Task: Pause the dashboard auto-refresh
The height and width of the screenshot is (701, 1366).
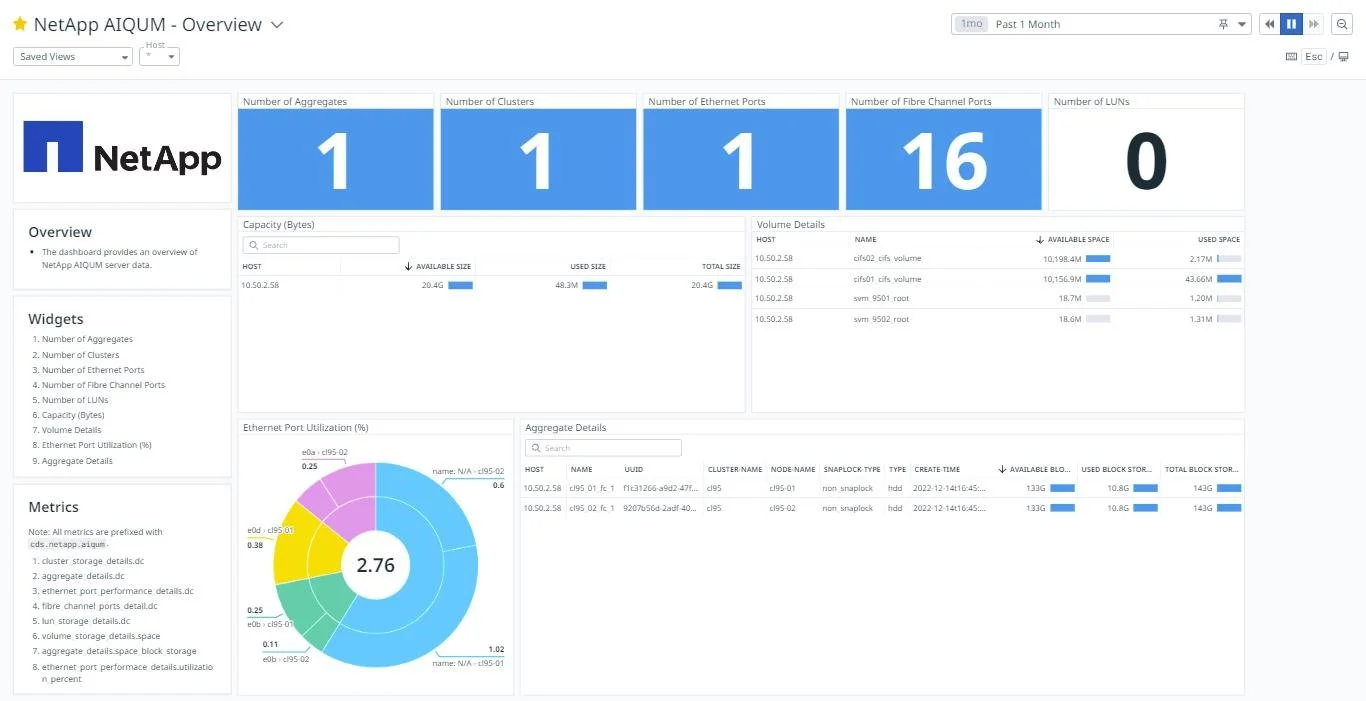Action: [1290, 23]
